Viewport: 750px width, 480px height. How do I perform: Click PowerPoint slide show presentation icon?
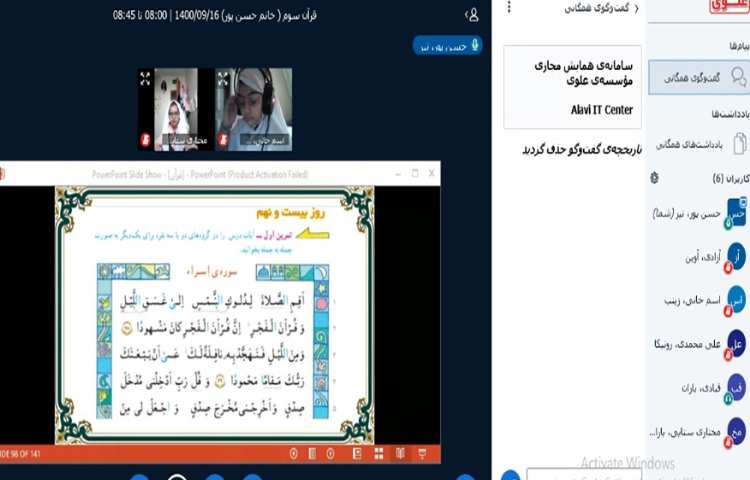[x=422, y=454]
